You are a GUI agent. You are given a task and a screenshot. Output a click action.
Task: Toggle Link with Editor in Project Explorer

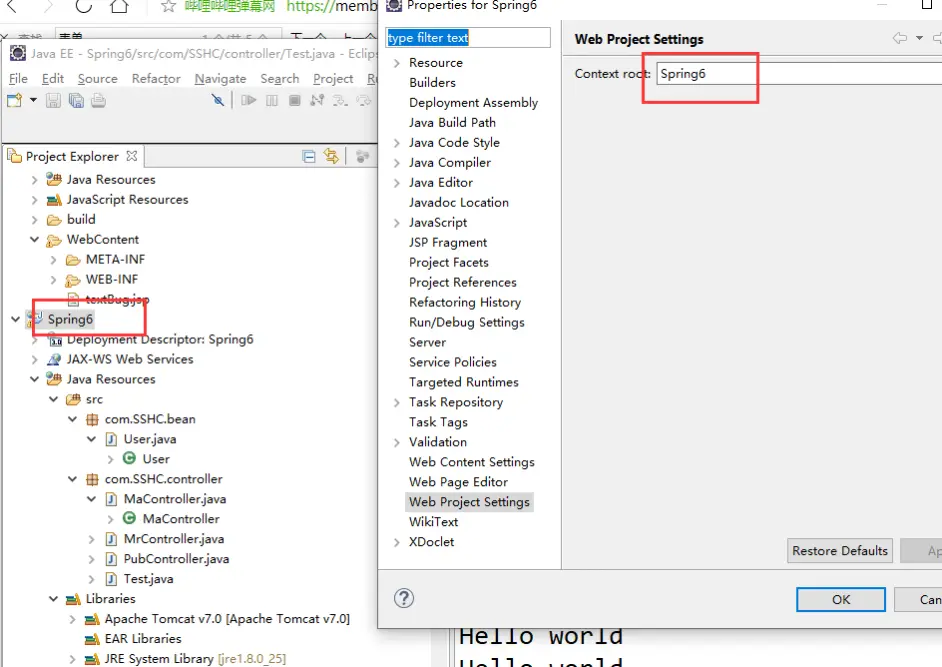point(331,156)
